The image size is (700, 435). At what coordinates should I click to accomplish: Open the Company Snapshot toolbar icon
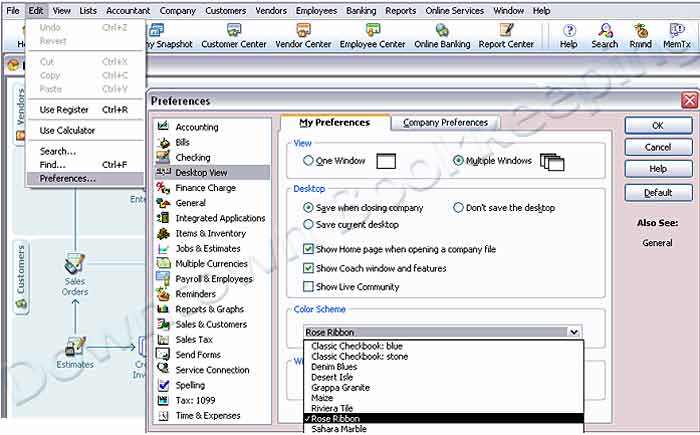click(x=170, y=36)
